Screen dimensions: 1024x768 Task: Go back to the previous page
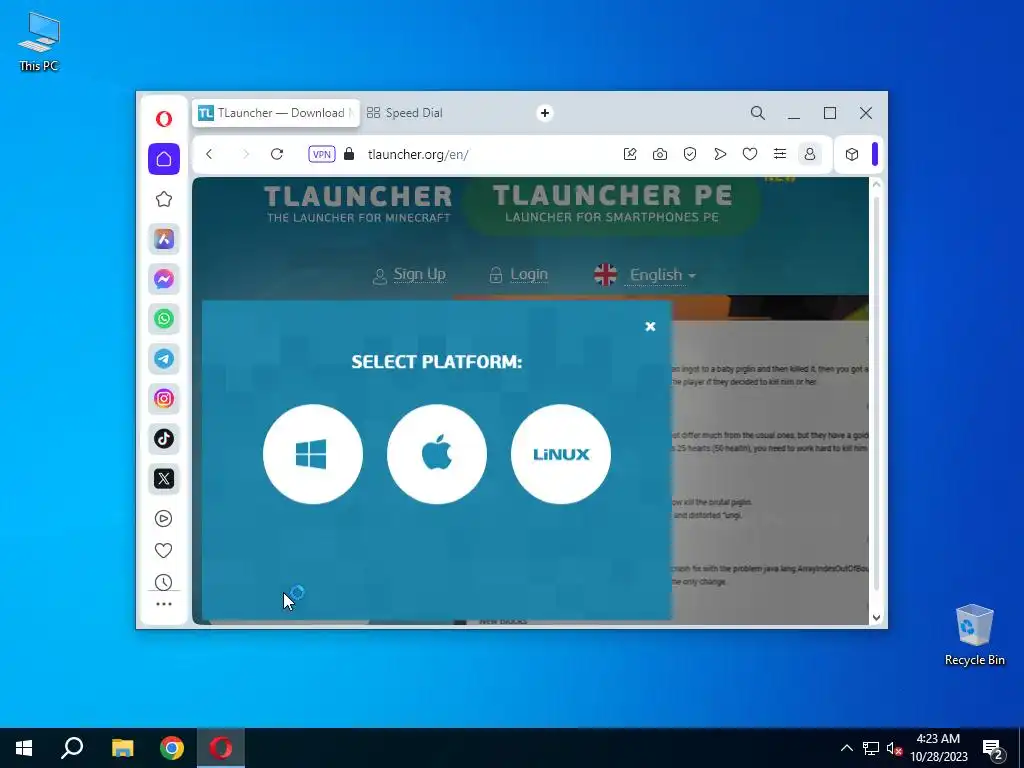(209, 154)
